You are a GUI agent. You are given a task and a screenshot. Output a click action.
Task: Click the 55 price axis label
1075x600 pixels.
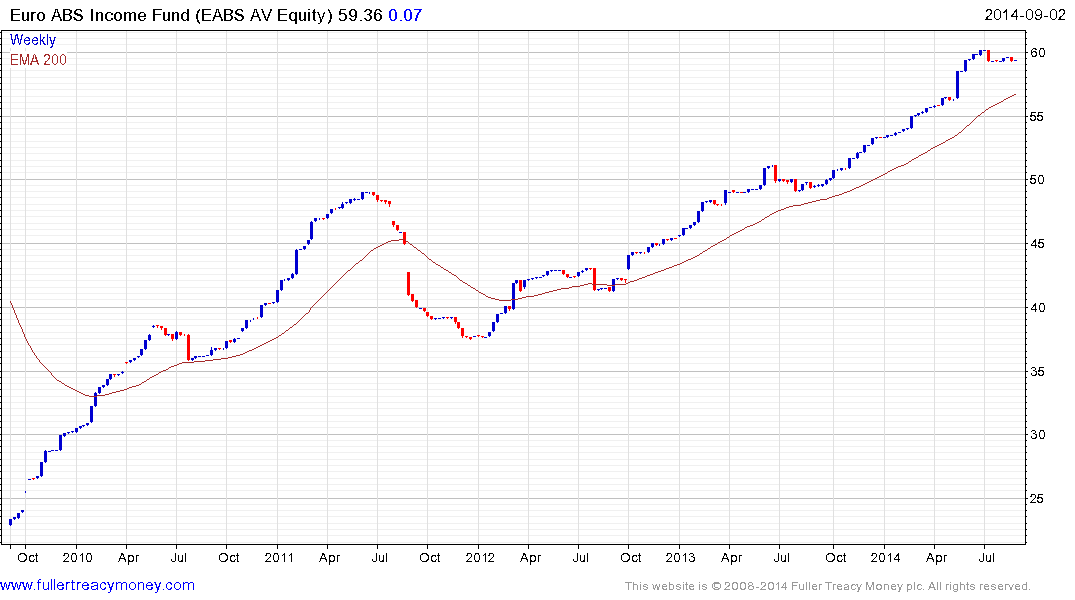coord(1037,117)
